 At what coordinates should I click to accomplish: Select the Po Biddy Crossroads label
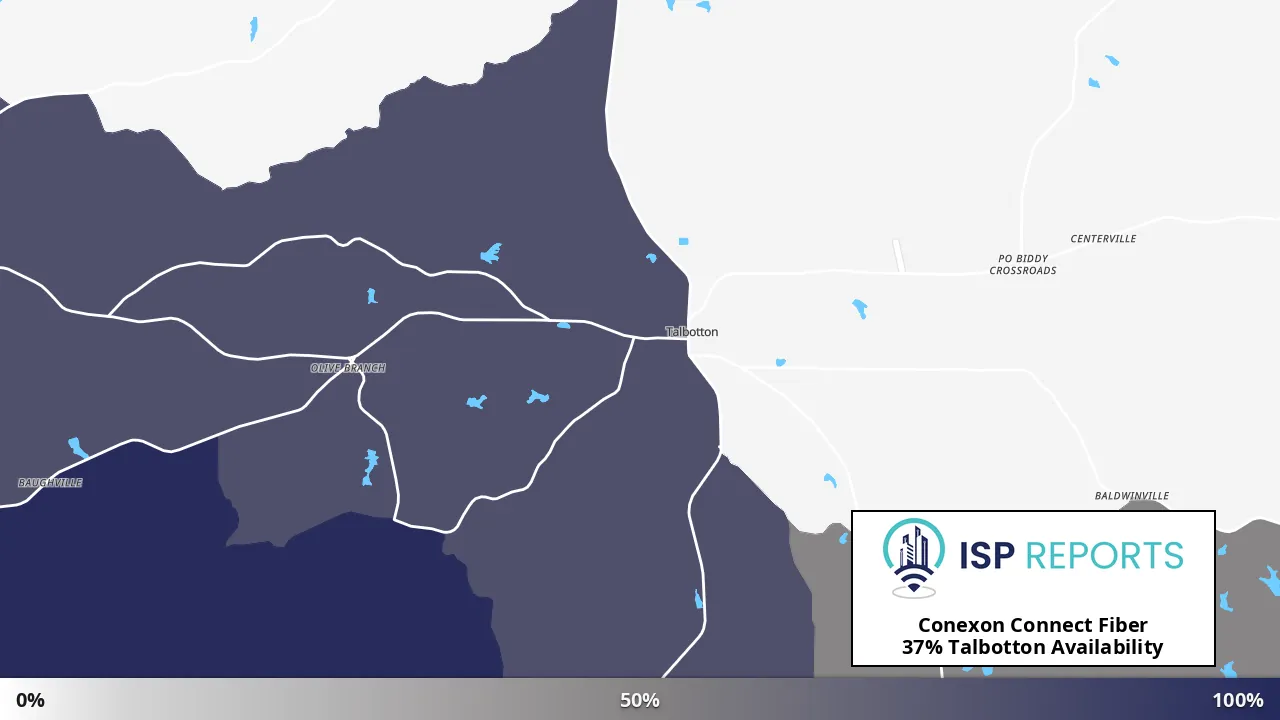click(x=1023, y=265)
